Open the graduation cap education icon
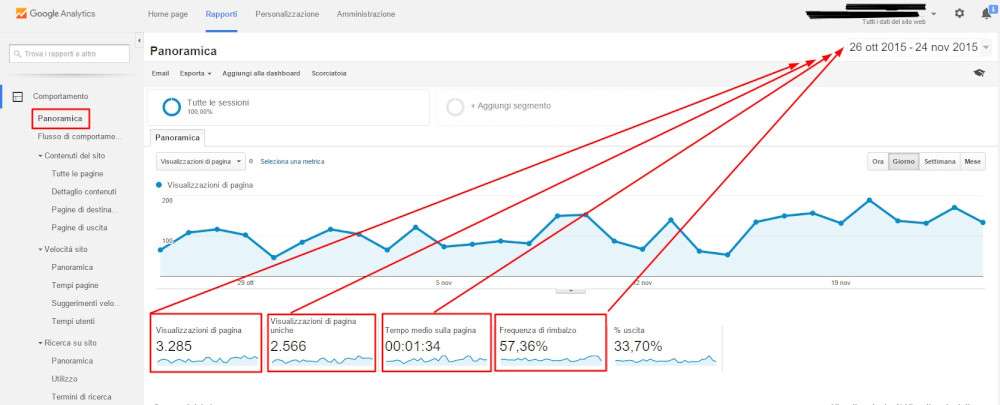Image resolution: width=1000 pixels, height=405 pixels. coord(979,73)
